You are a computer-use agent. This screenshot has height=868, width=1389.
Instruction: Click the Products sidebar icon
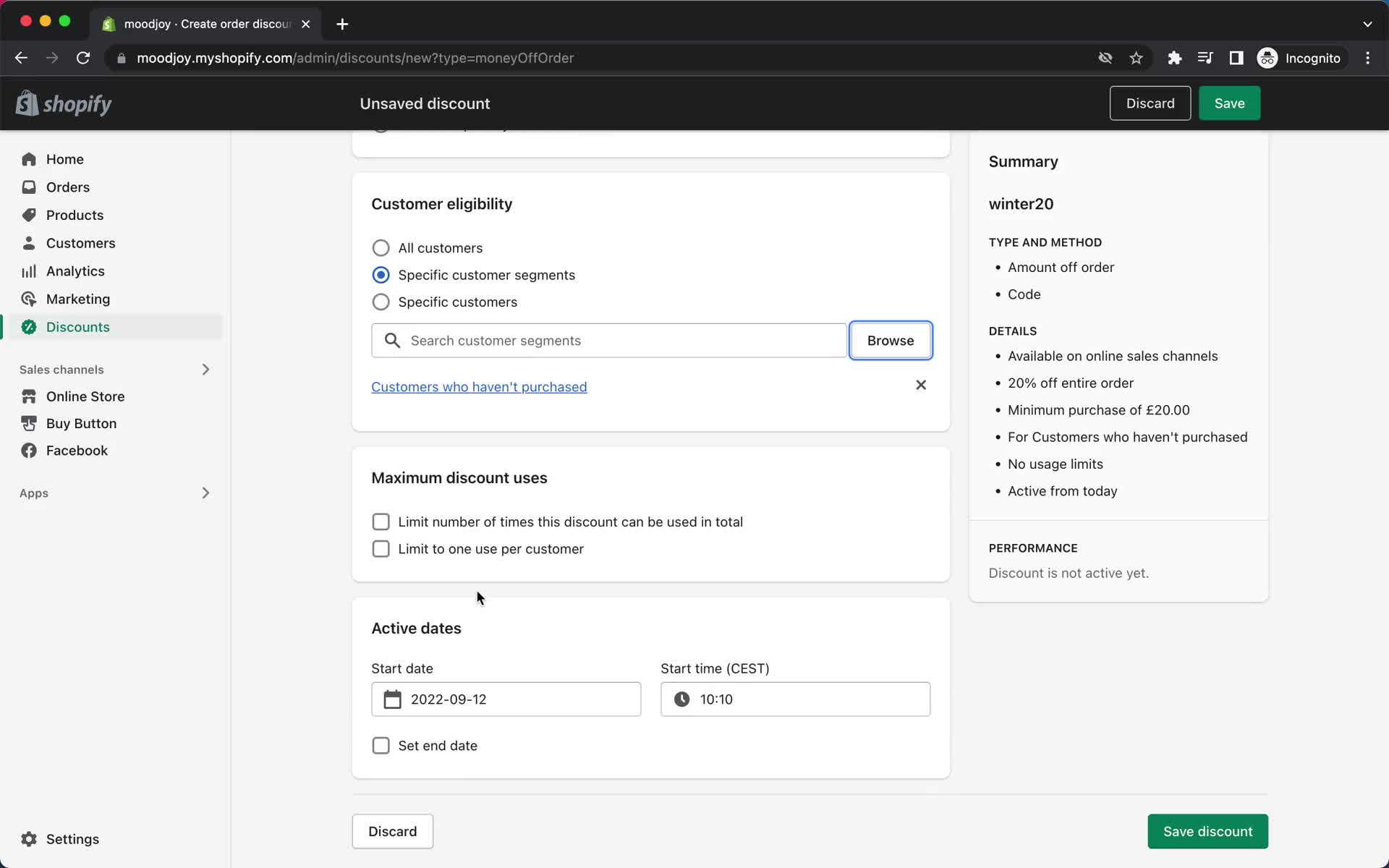(x=28, y=215)
